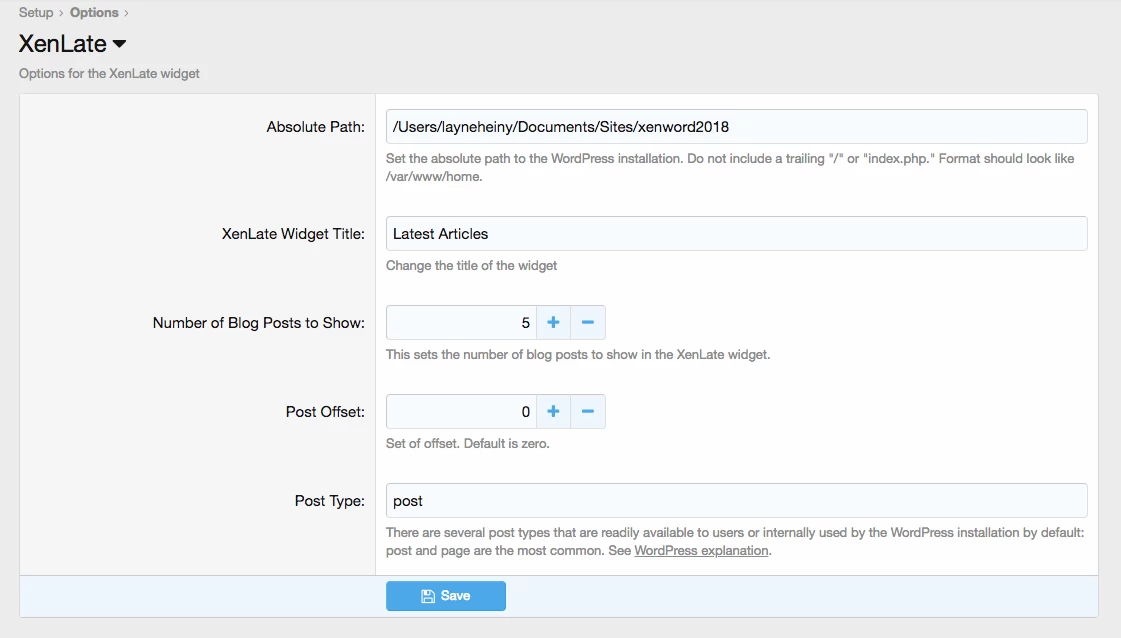The height and width of the screenshot is (638, 1121).
Task: Focus the Absolute Path field
Action: [x=736, y=127]
